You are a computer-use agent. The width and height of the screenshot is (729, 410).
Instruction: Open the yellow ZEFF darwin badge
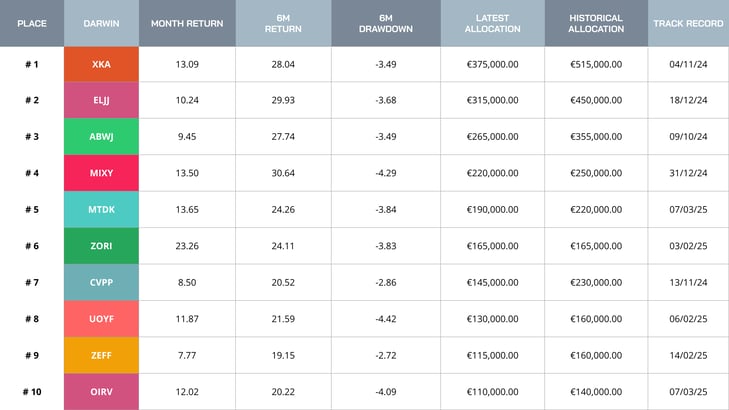pyautogui.click(x=101, y=355)
